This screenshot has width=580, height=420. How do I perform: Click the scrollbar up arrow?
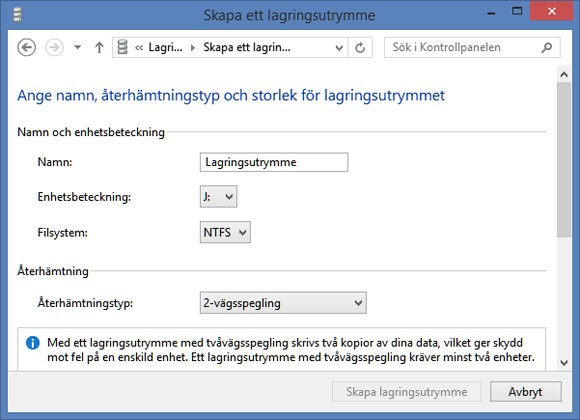pos(564,74)
